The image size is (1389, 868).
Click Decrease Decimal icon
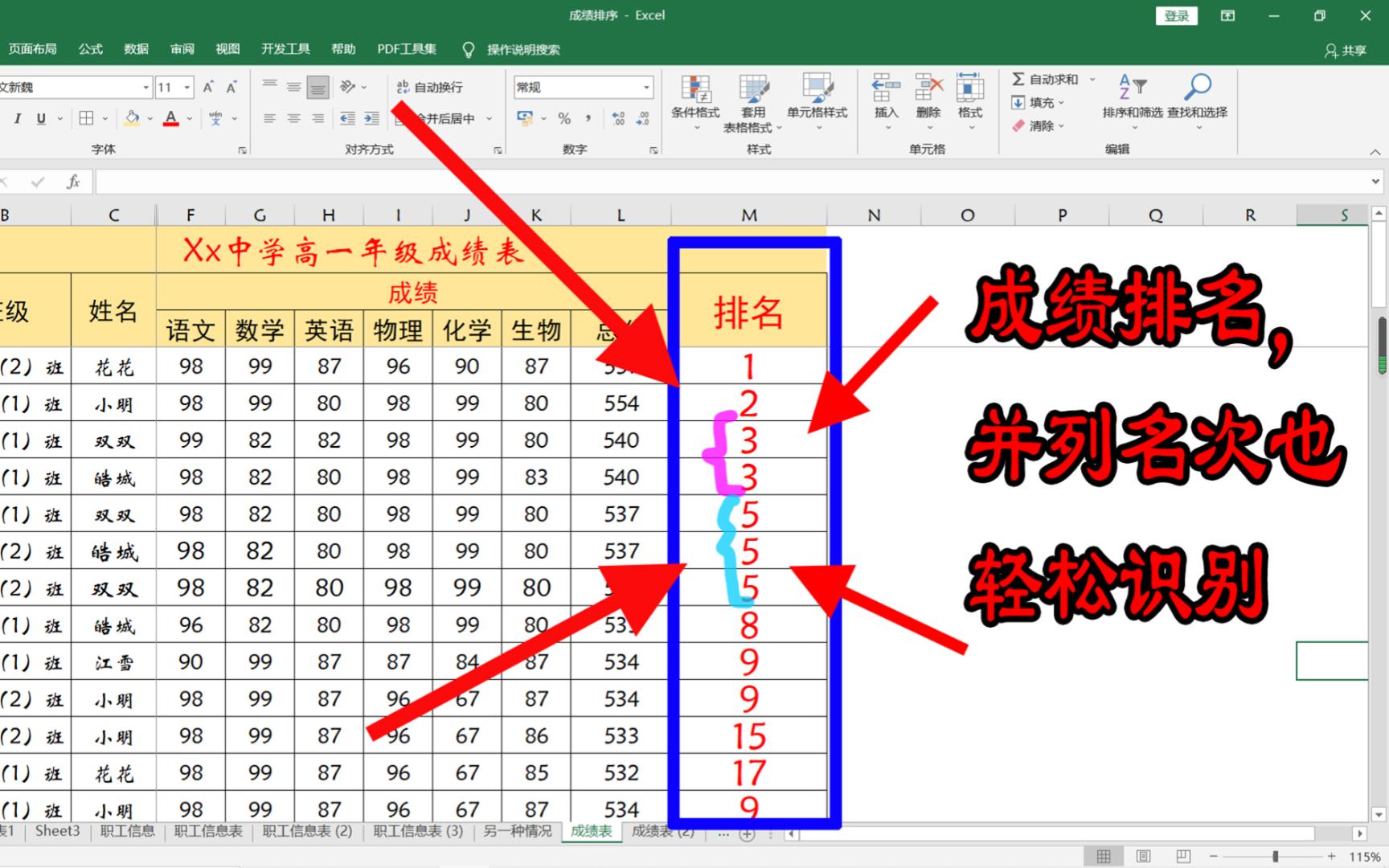pyautogui.click(x=643, y=119)
